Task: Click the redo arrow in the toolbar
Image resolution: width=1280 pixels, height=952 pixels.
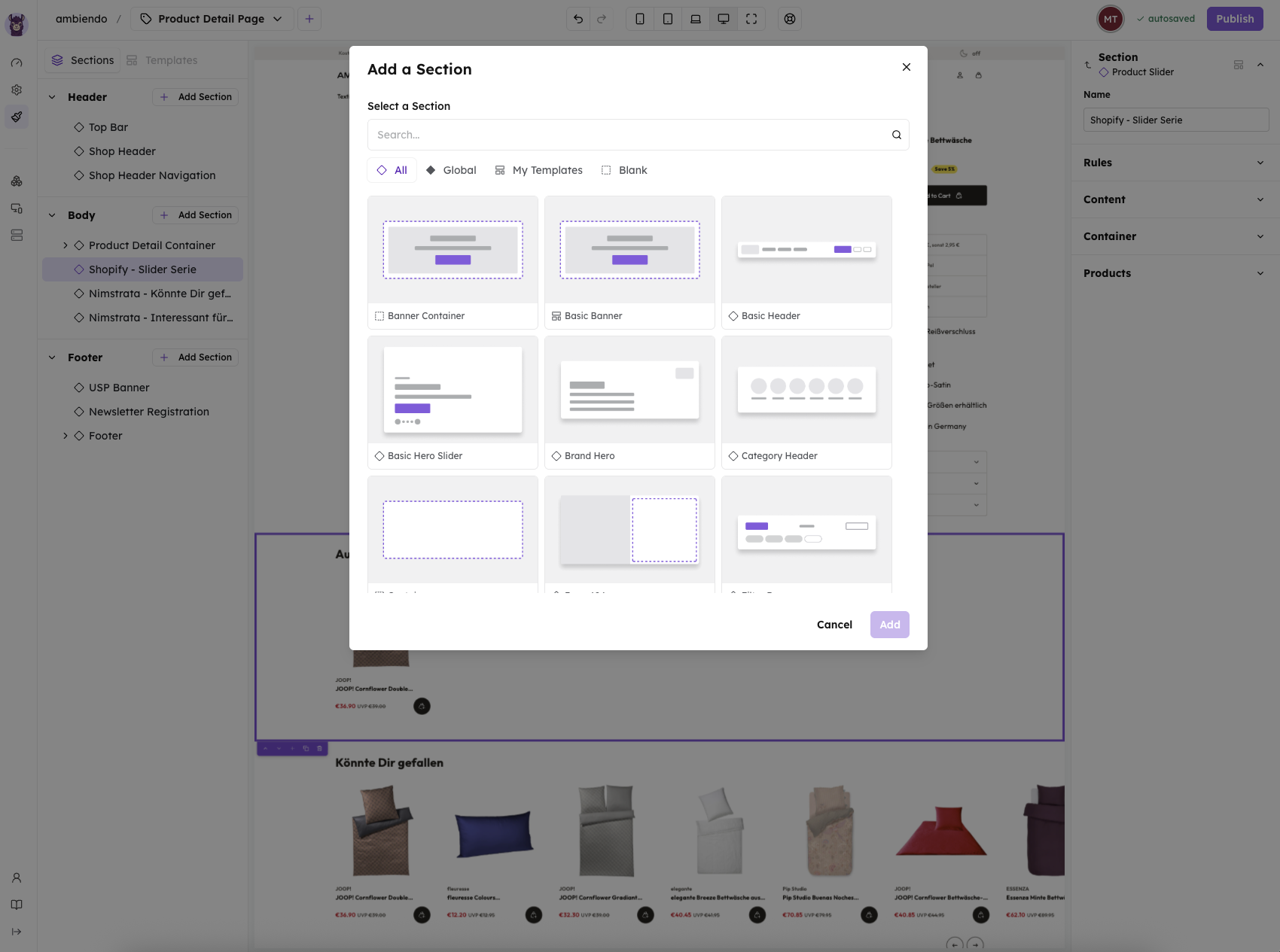Action: pyautogui.click(x=602, y=18)
